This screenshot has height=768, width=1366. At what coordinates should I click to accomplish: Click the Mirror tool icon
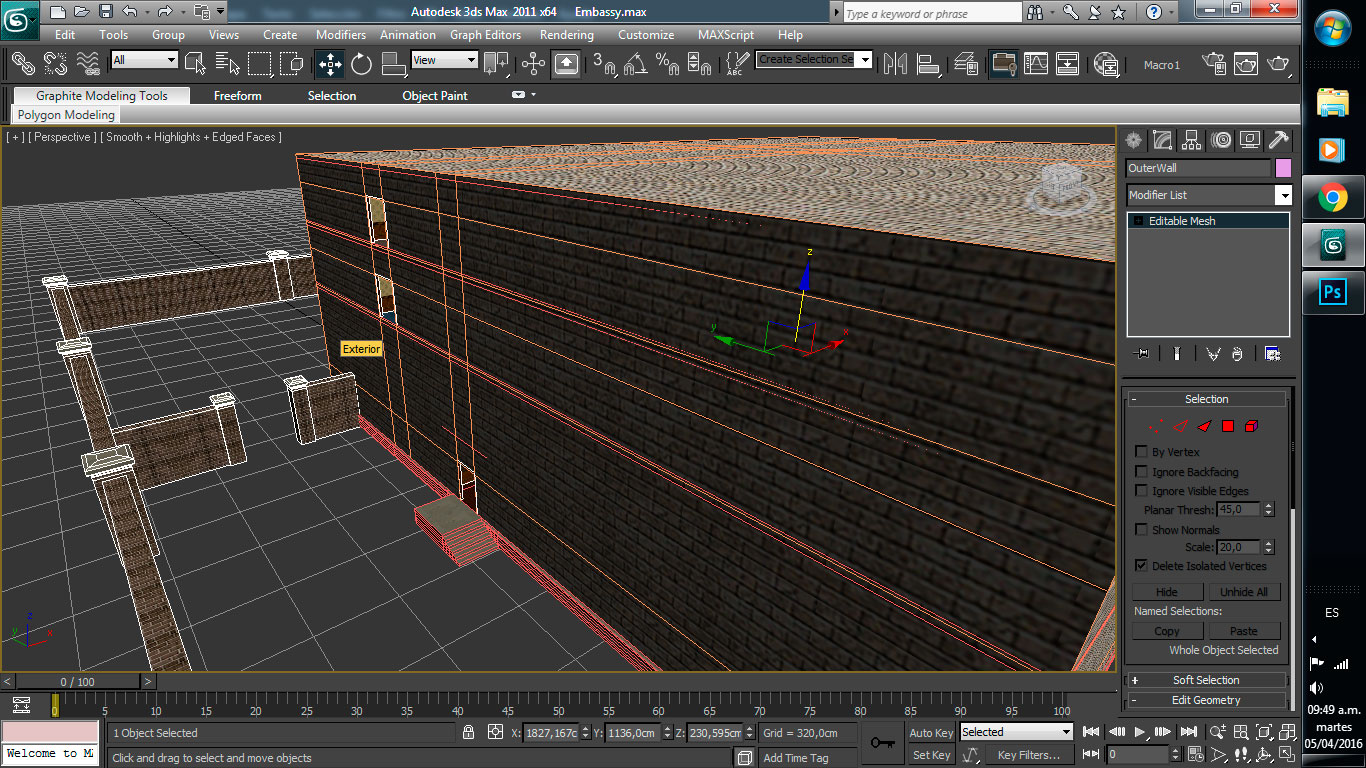[x=895, y=64]
